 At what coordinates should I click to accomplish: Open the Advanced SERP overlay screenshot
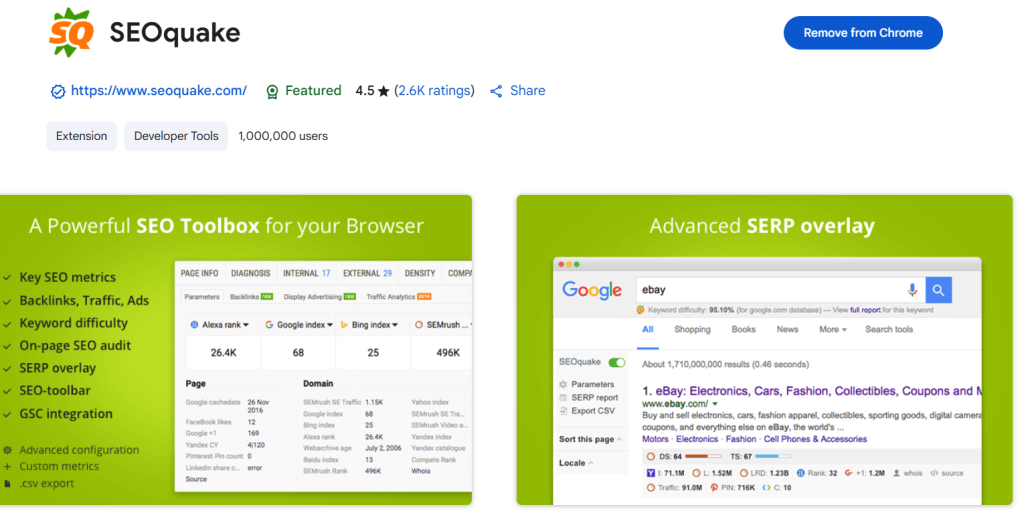(x=764, y=350)
